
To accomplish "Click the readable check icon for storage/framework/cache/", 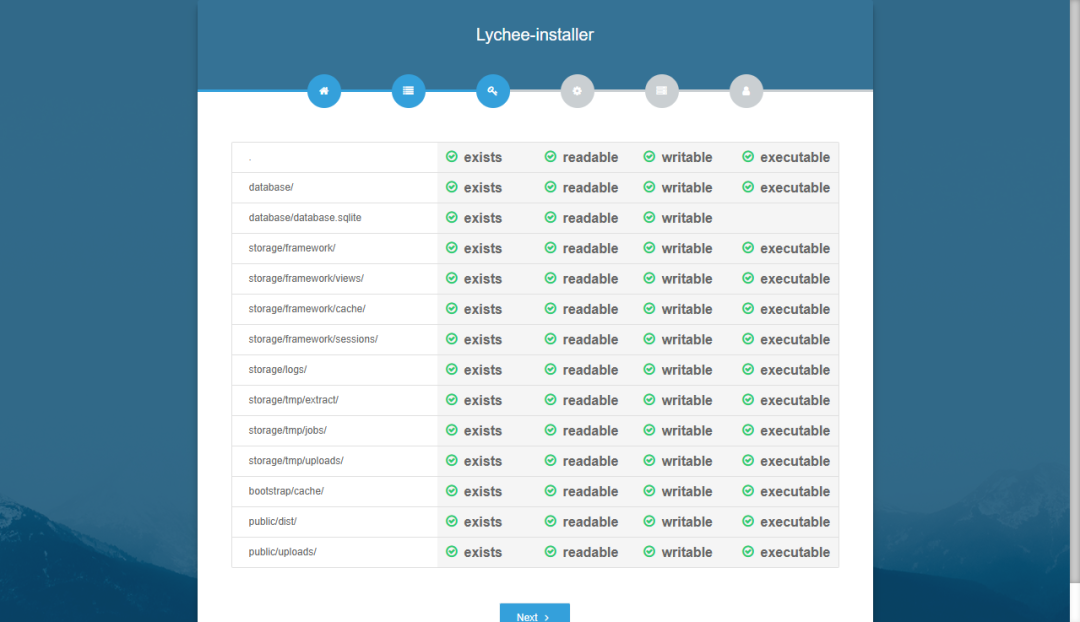I will (x=550, y=308).
